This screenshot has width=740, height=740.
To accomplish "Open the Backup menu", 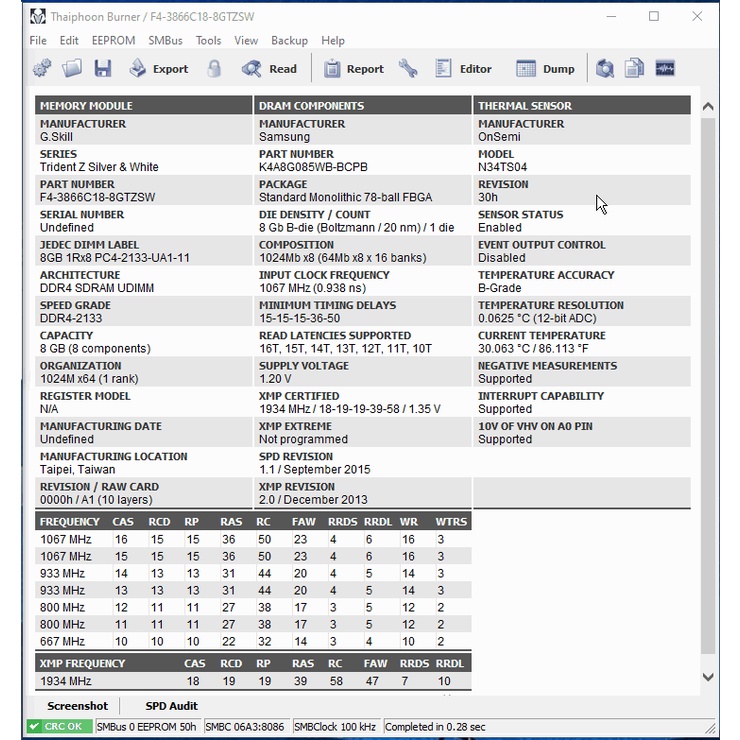I will pyautogui.click(x=289, y=41).
